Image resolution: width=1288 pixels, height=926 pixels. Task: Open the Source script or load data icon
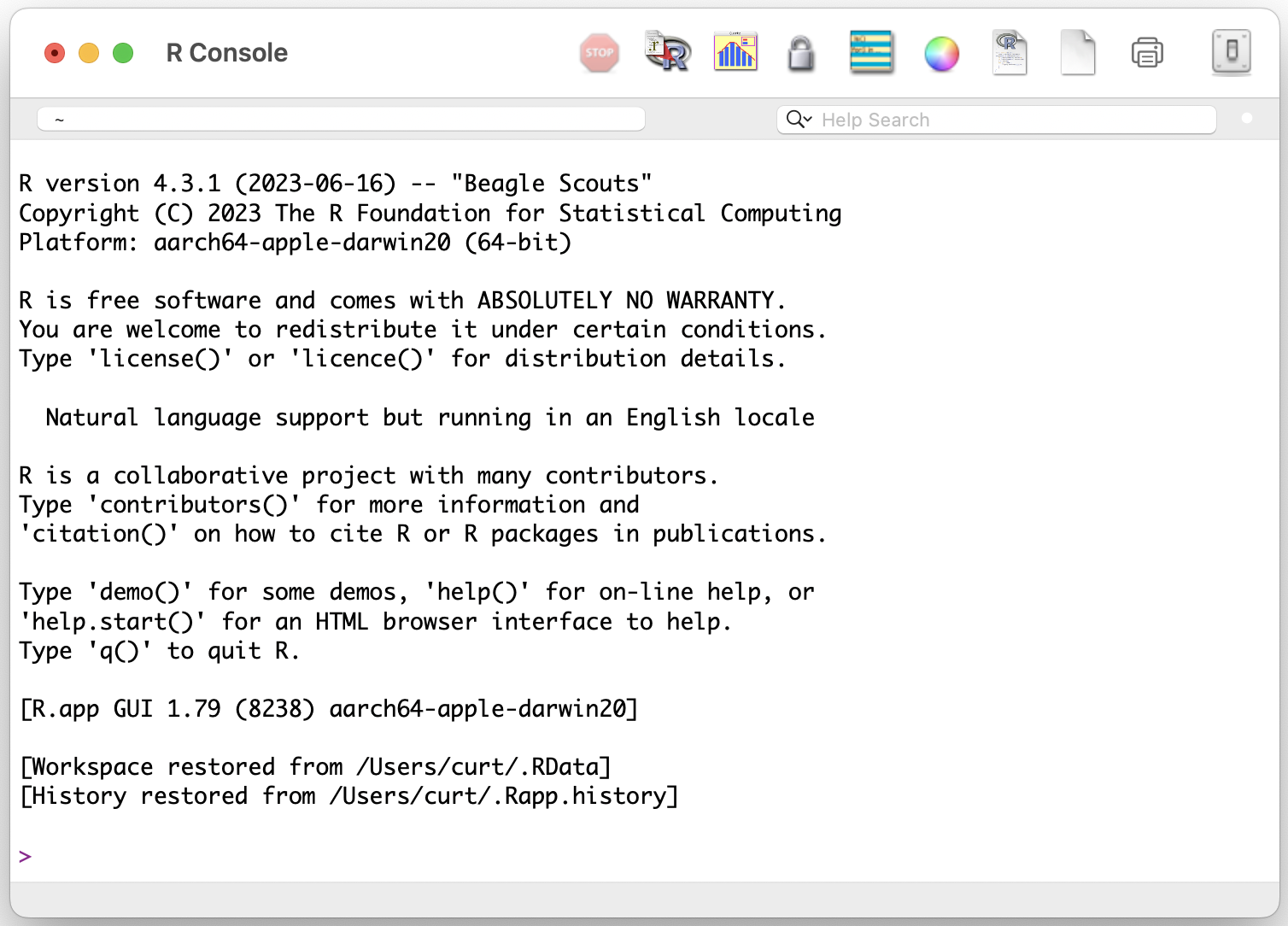[x=667, y=53]
